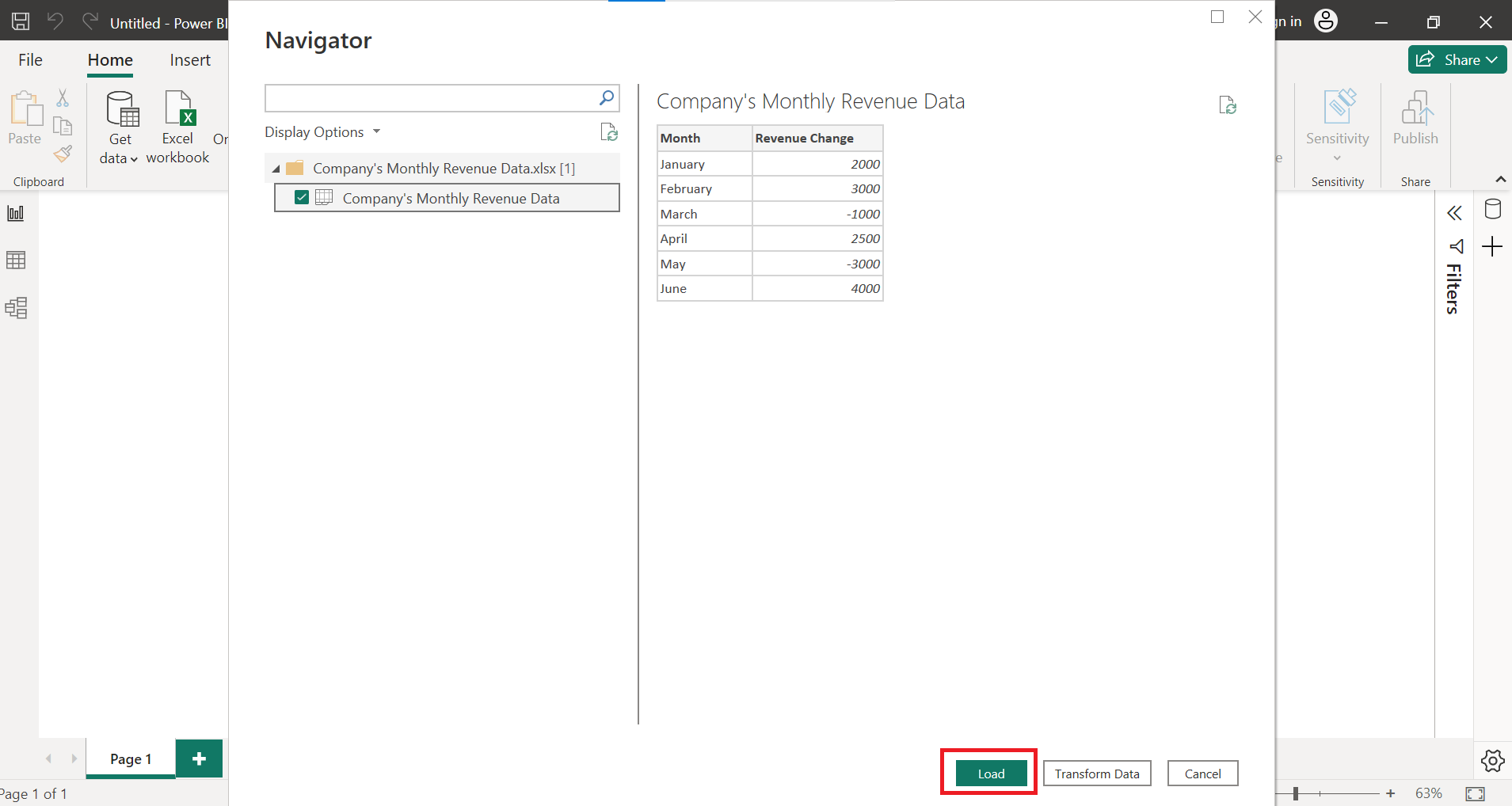Open Model view in left sidebar
This screenshot has width=1512, height=806.
coord(16,307)
